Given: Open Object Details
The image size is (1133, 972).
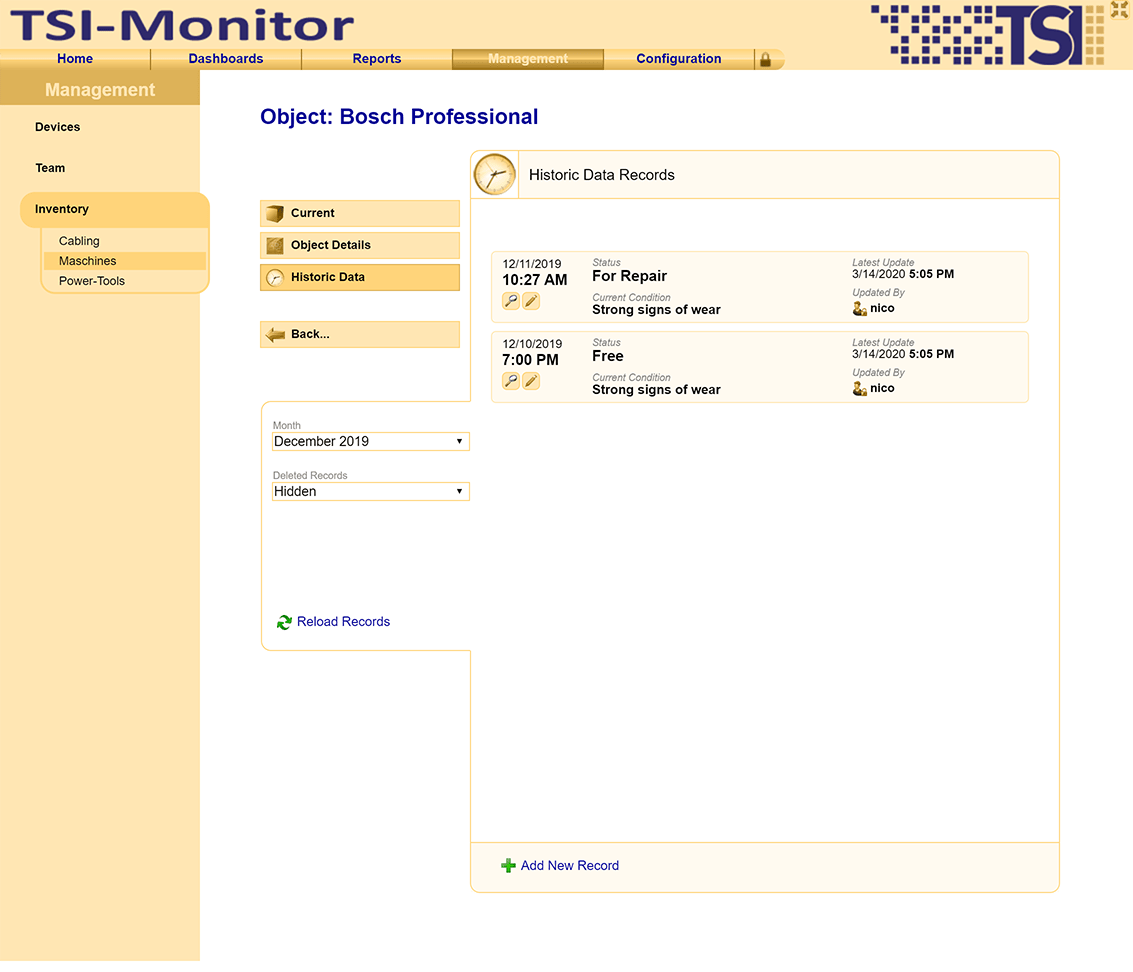Looking at the screenshot, I should [360, 245].
